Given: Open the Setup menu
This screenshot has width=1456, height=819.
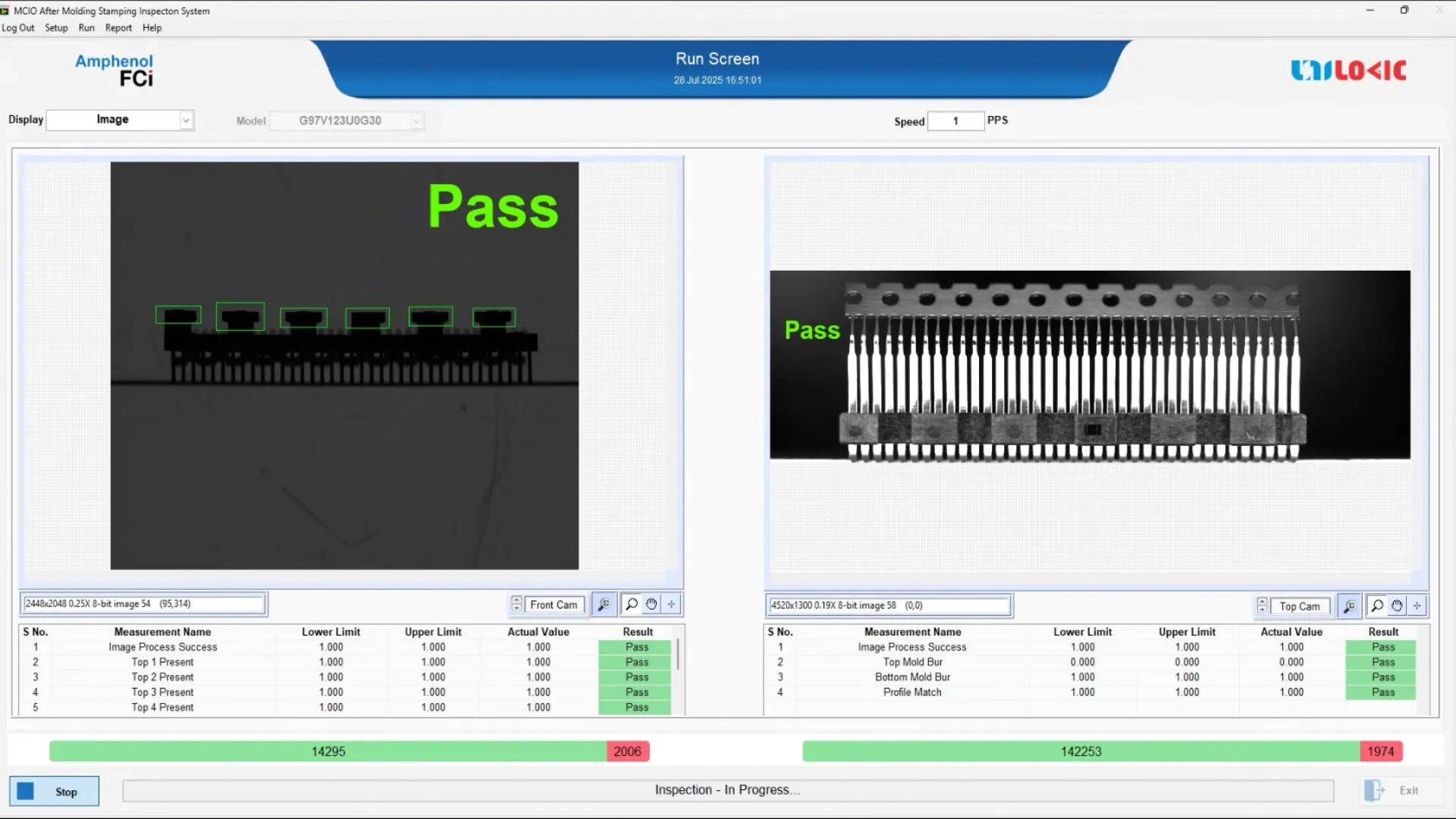Looking at the screenshot, I should (x=56, y=28).
